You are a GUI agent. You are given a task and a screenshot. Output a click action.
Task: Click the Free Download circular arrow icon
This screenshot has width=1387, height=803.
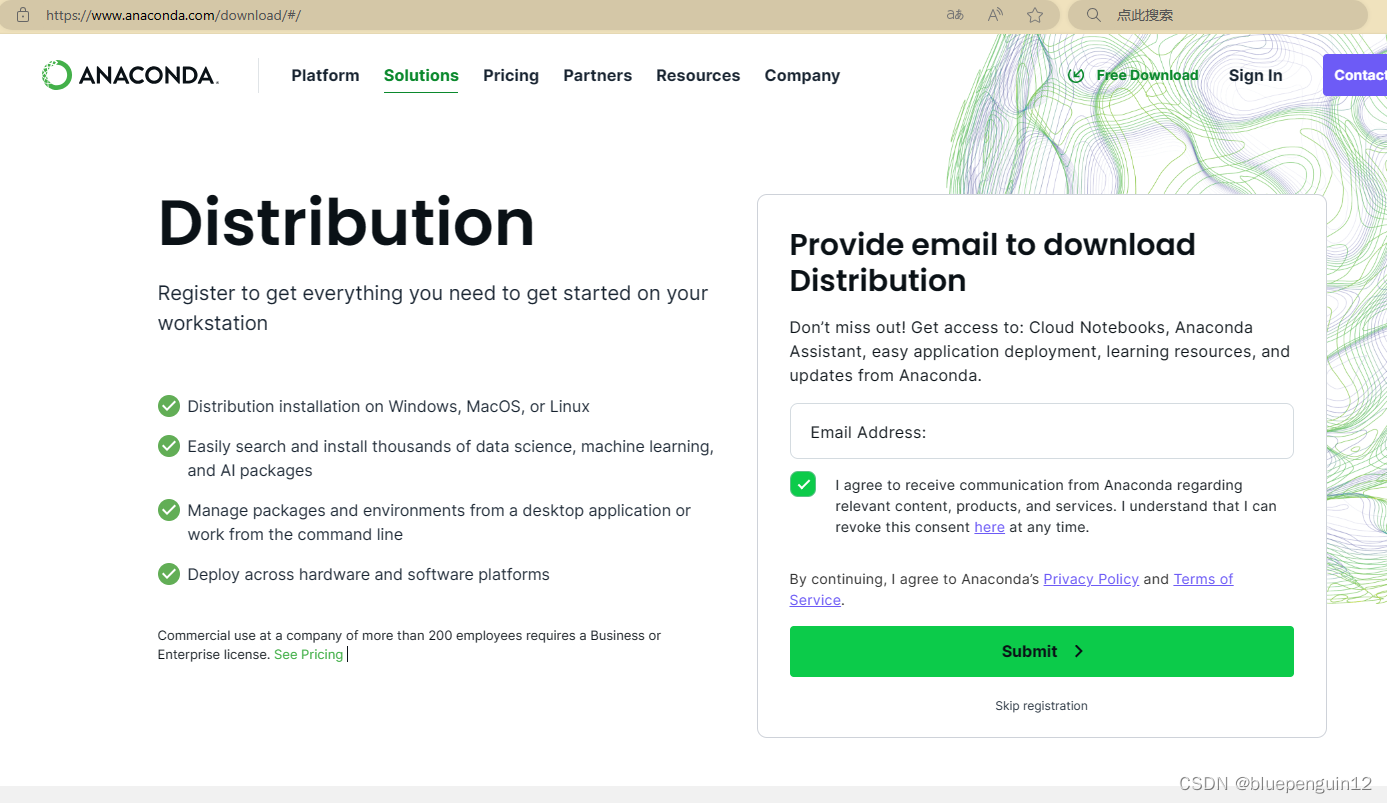tap(1076, 75)
